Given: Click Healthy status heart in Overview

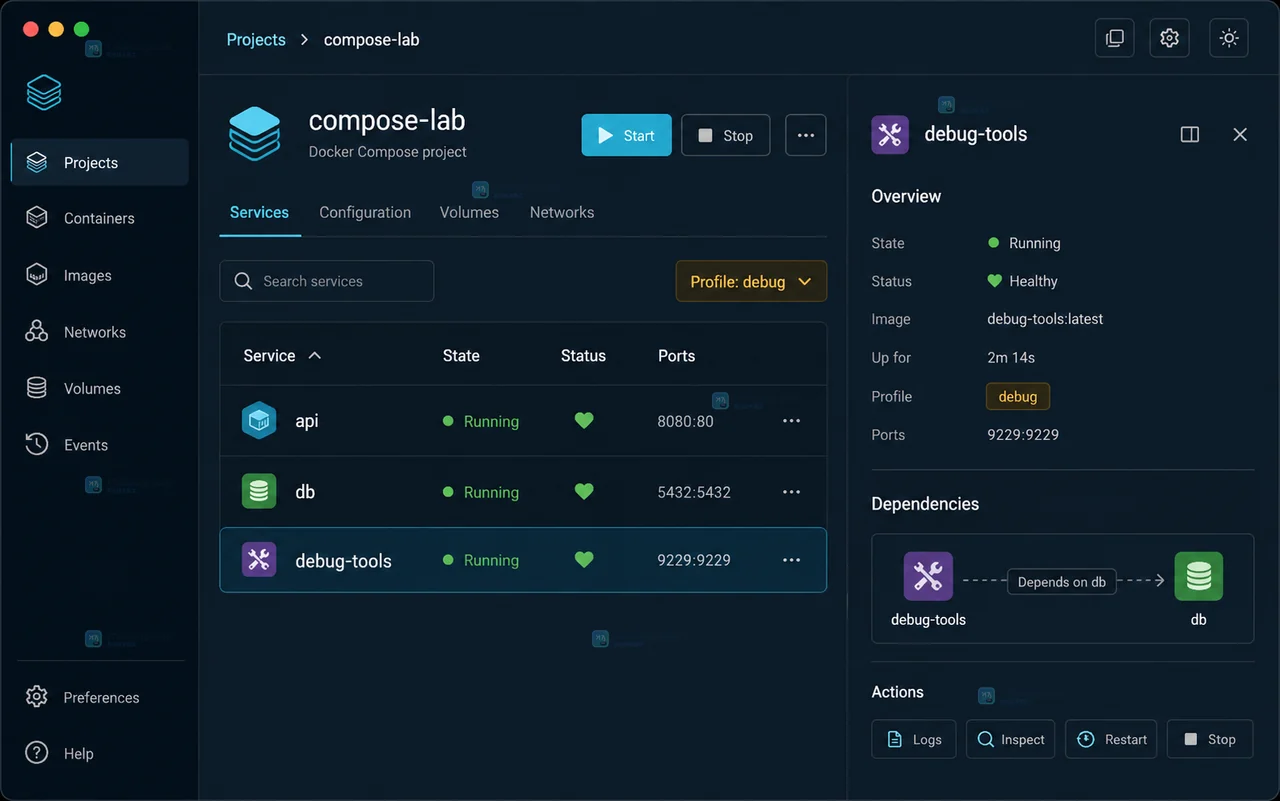Looking at the screenshot, I should click(x=994, y=281).
